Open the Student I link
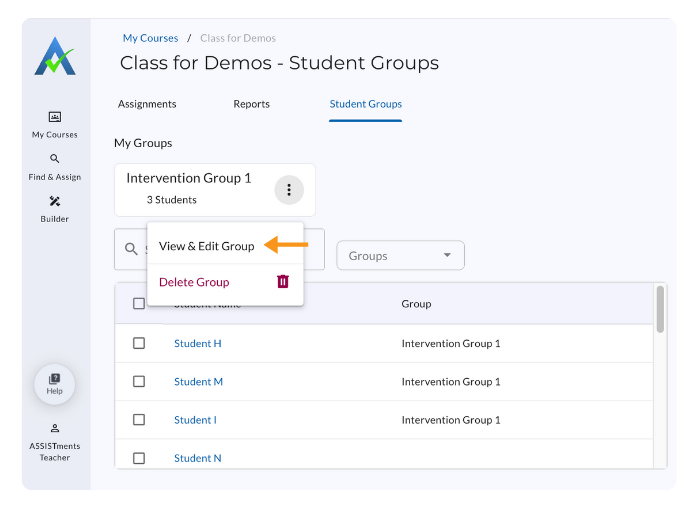Viewport: 698px width, 508px height. [x=195, y=420]
